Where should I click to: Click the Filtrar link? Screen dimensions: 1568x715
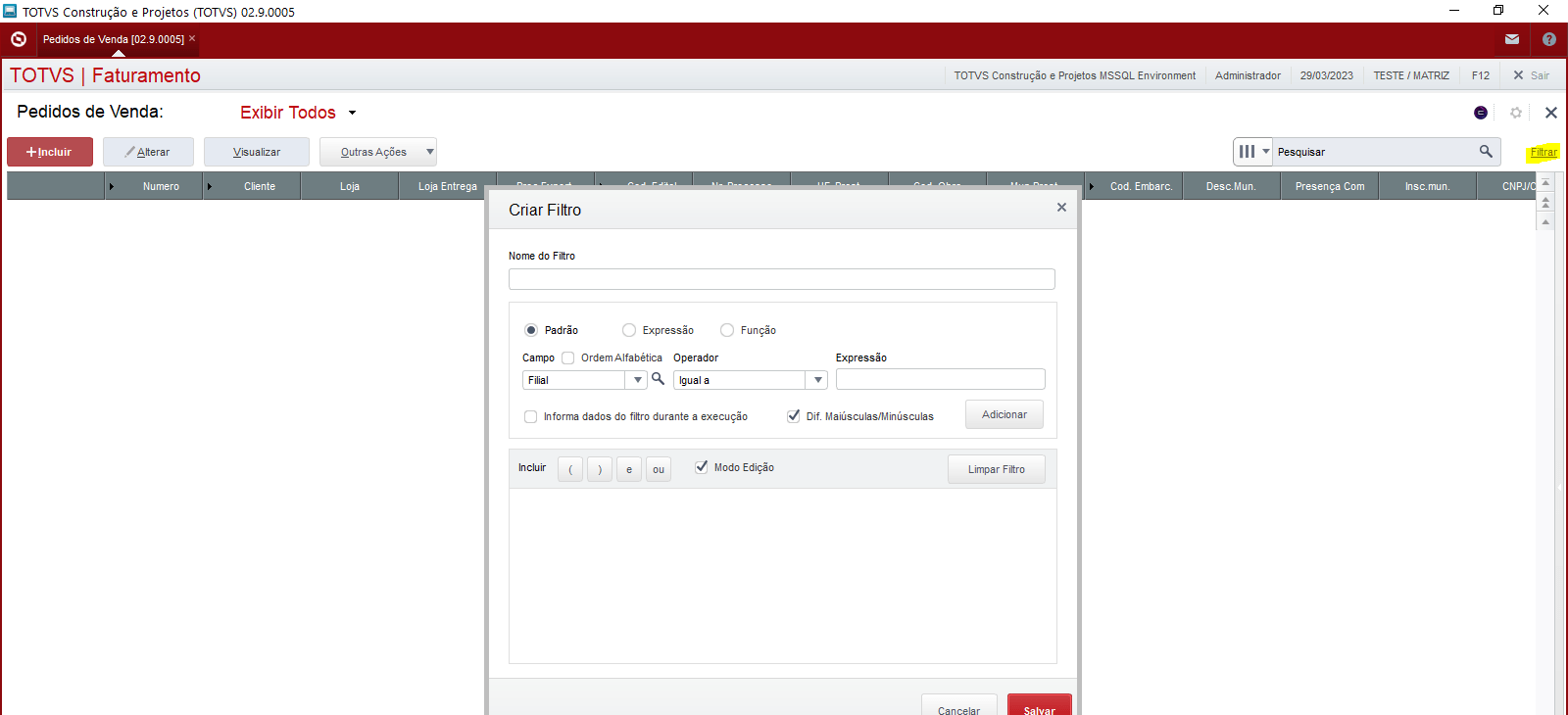click(x=1543, y=152)
